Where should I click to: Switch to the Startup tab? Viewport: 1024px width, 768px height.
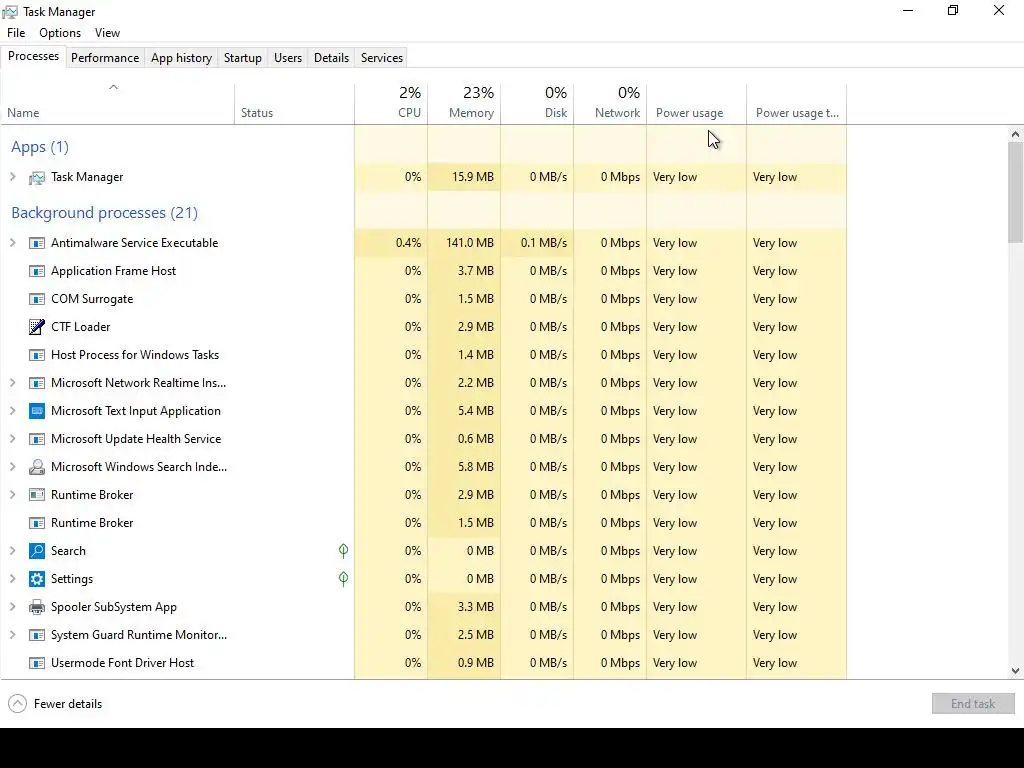[243, 57]
